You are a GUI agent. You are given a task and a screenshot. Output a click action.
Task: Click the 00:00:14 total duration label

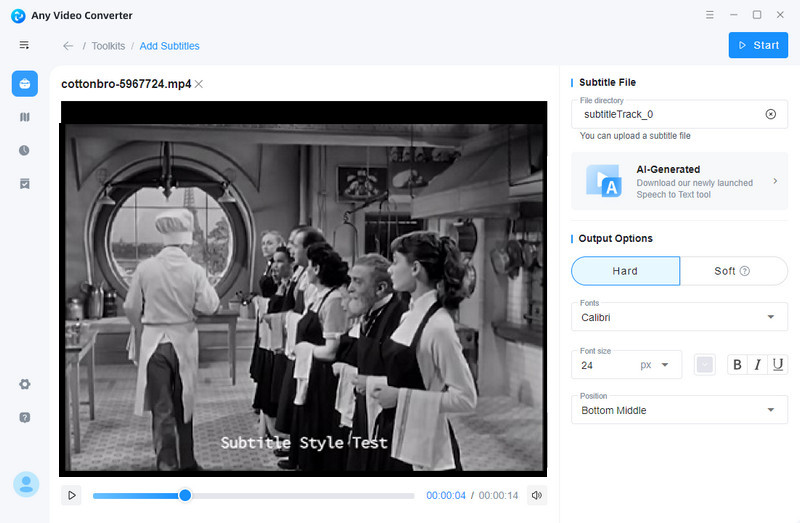tap(498, 495)
